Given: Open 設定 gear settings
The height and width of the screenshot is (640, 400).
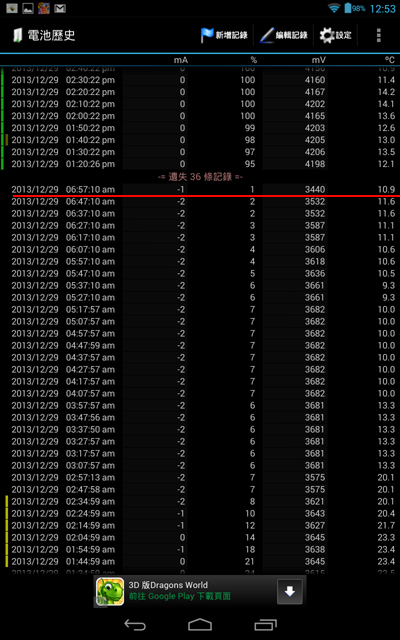Looking at the screenshot, I should tap(327, 36).
